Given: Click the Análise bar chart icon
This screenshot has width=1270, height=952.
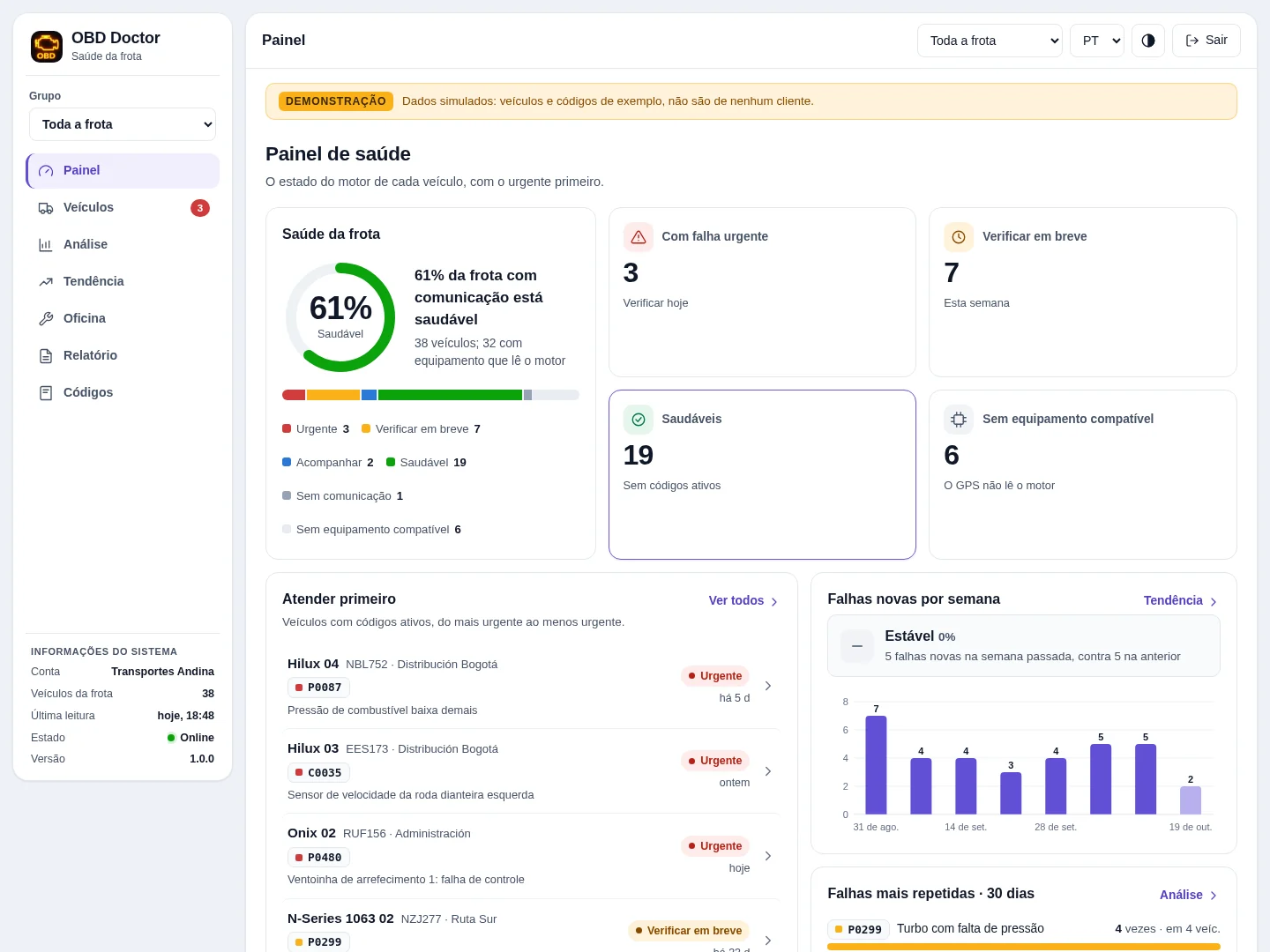Looking at the screenshot, I should tap(46, 245).
